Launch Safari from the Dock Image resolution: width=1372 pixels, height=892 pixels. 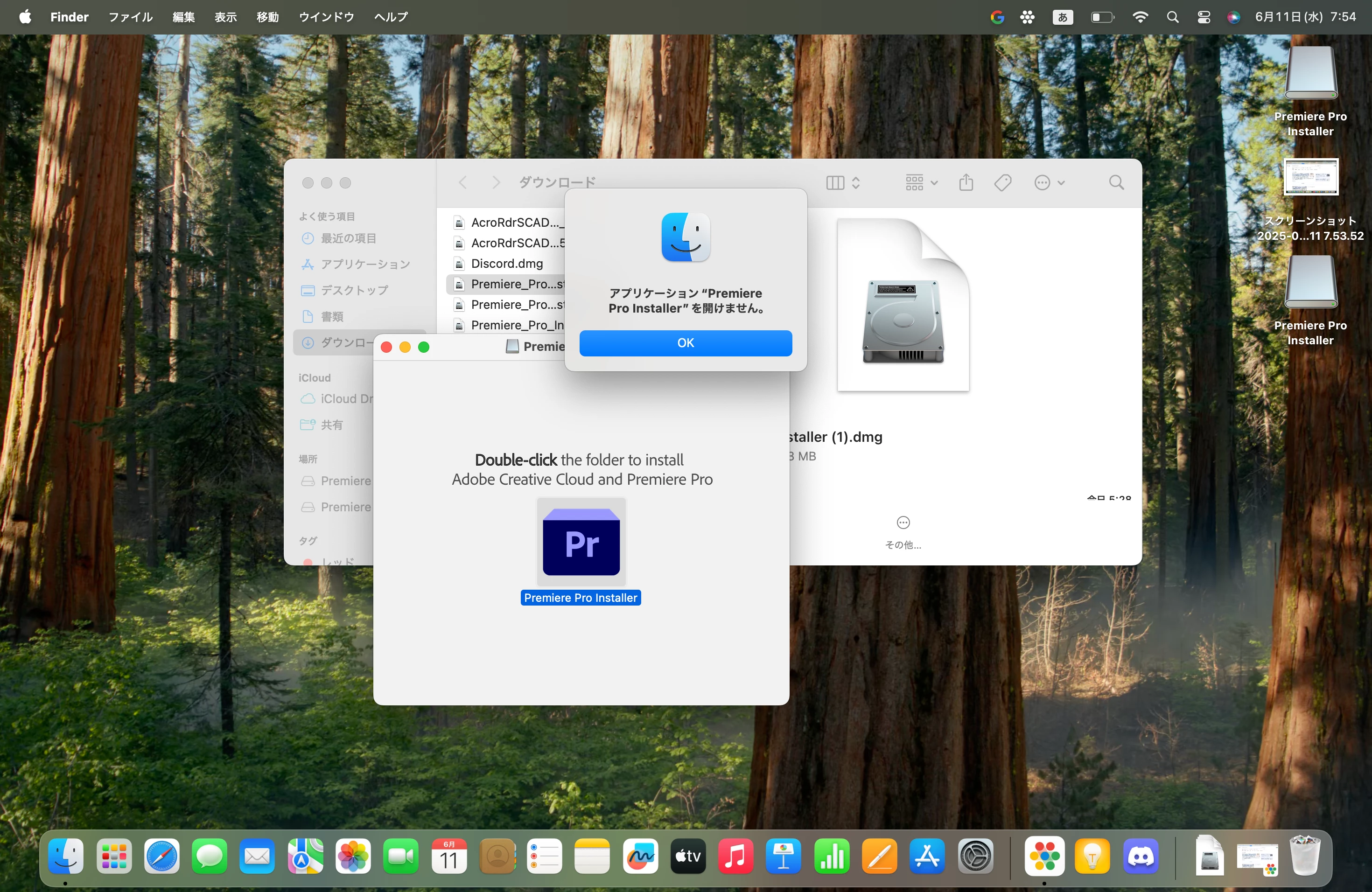(161, 856)
